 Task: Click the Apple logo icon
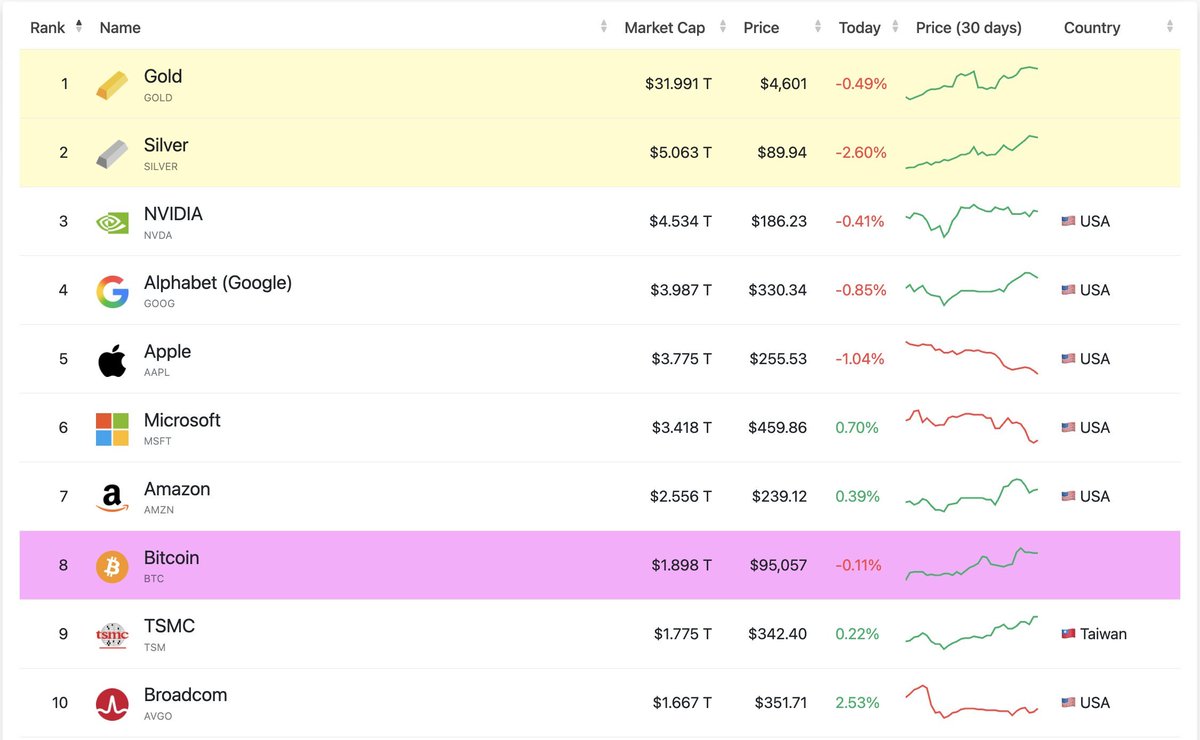click(x=111, y=358)
